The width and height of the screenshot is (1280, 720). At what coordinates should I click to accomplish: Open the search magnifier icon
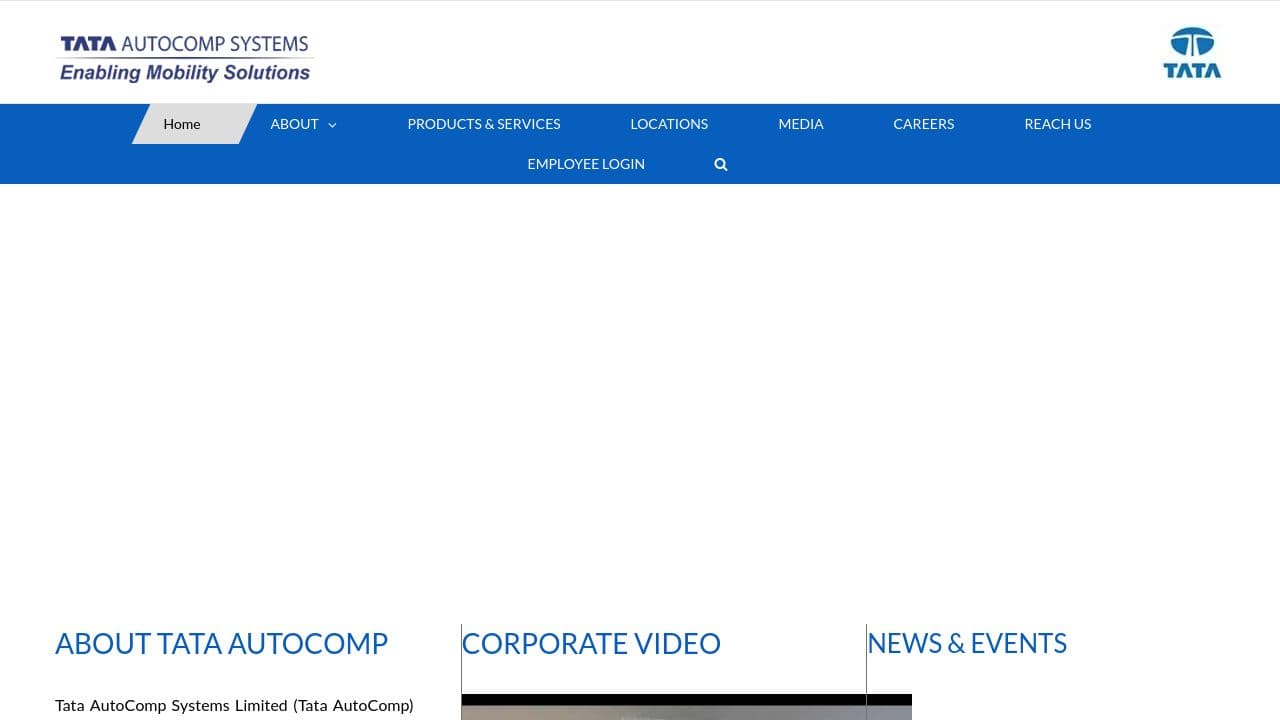tap(721, 164)
